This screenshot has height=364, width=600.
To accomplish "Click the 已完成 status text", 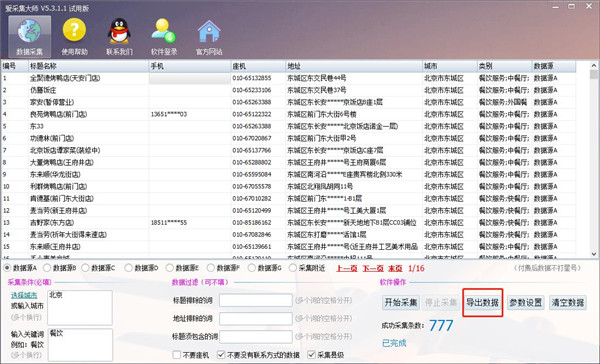I will tap(394, 343).
